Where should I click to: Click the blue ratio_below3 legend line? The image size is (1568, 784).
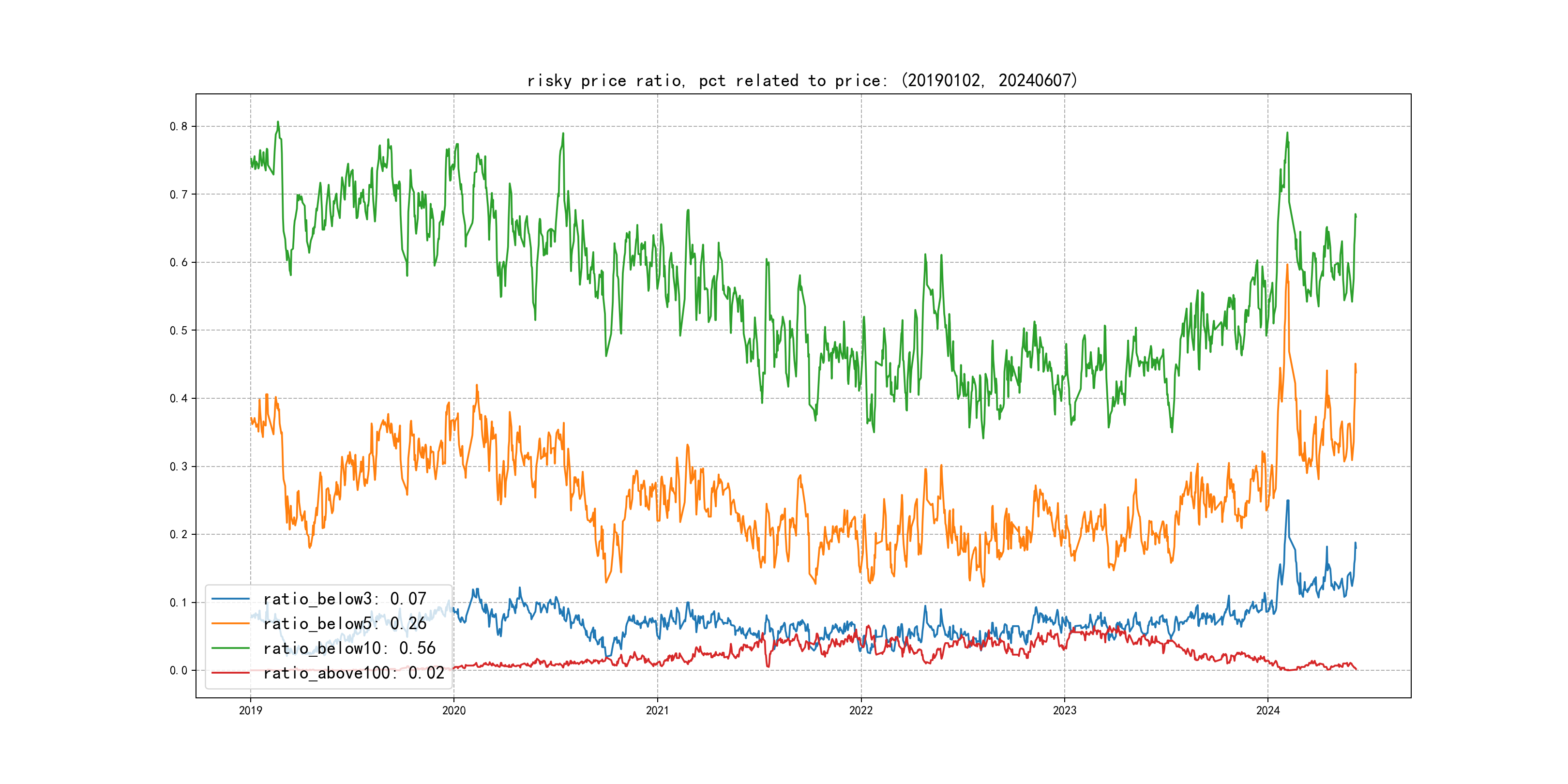point(230,599)
